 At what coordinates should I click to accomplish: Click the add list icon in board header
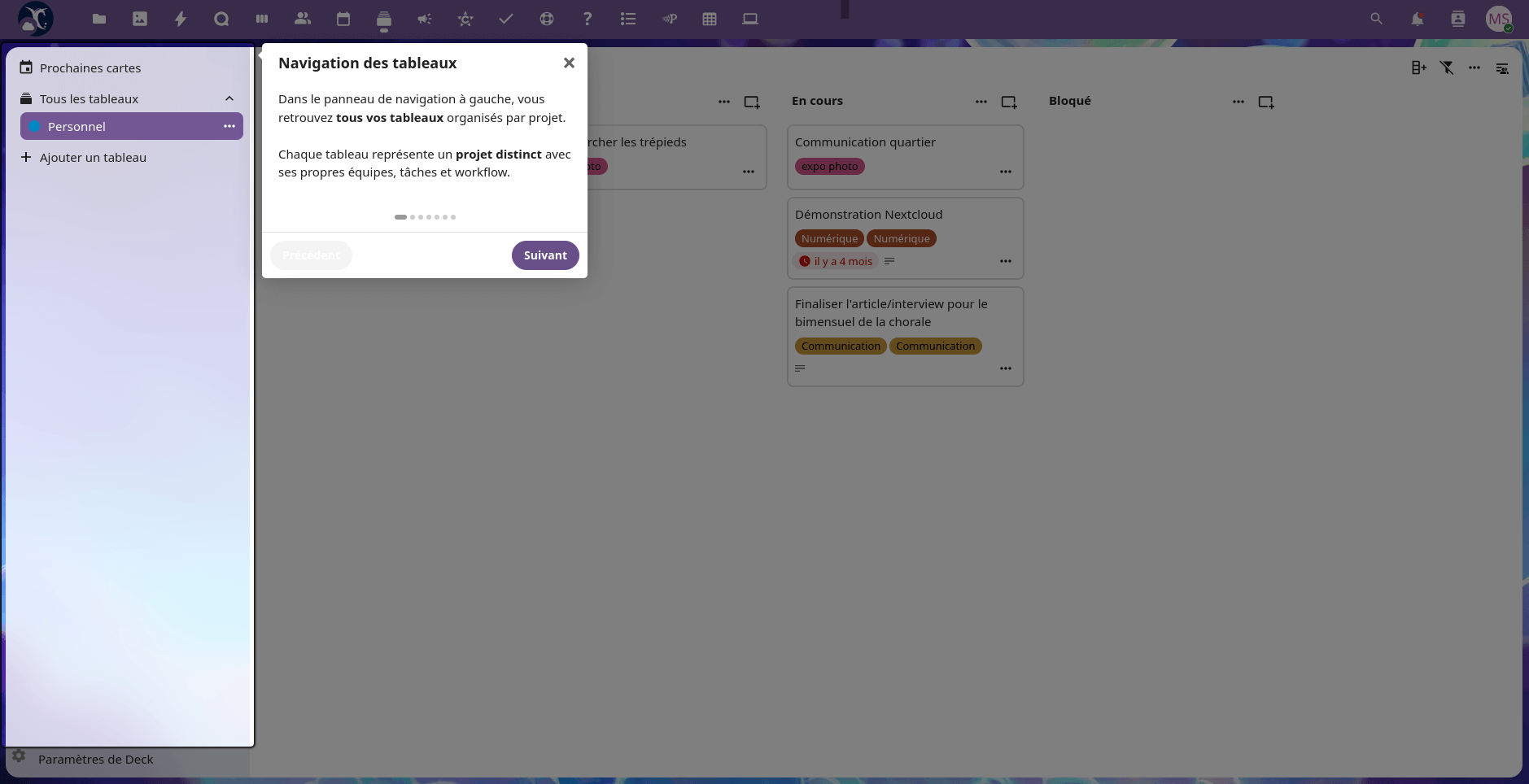(1418, 68)
